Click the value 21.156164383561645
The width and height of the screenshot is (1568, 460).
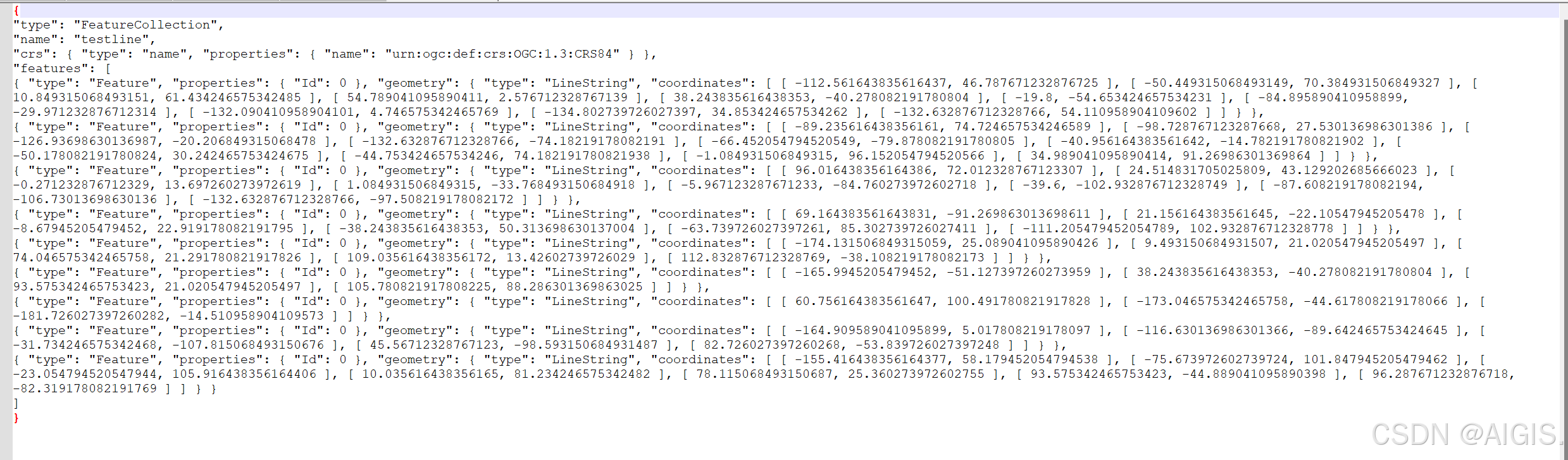(1205, 214)
